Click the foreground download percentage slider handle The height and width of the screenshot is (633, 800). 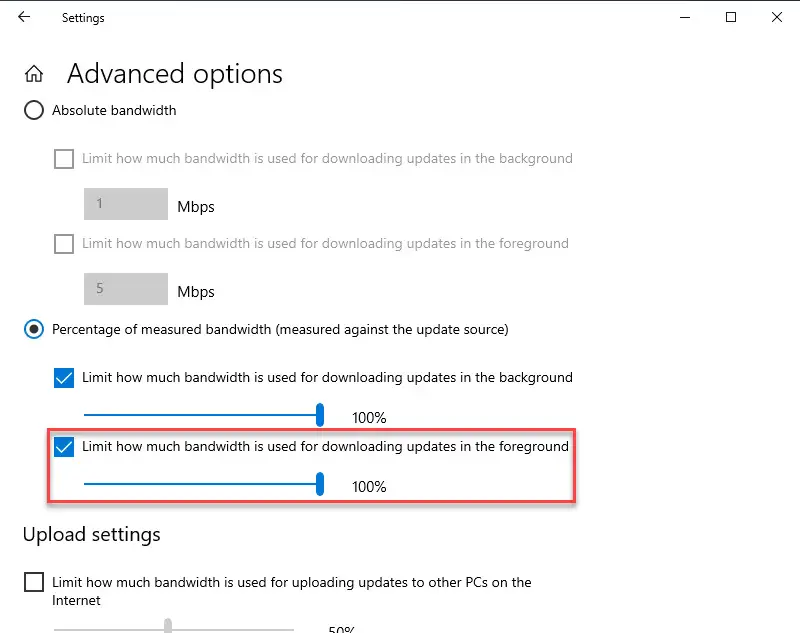click(320, 484)
